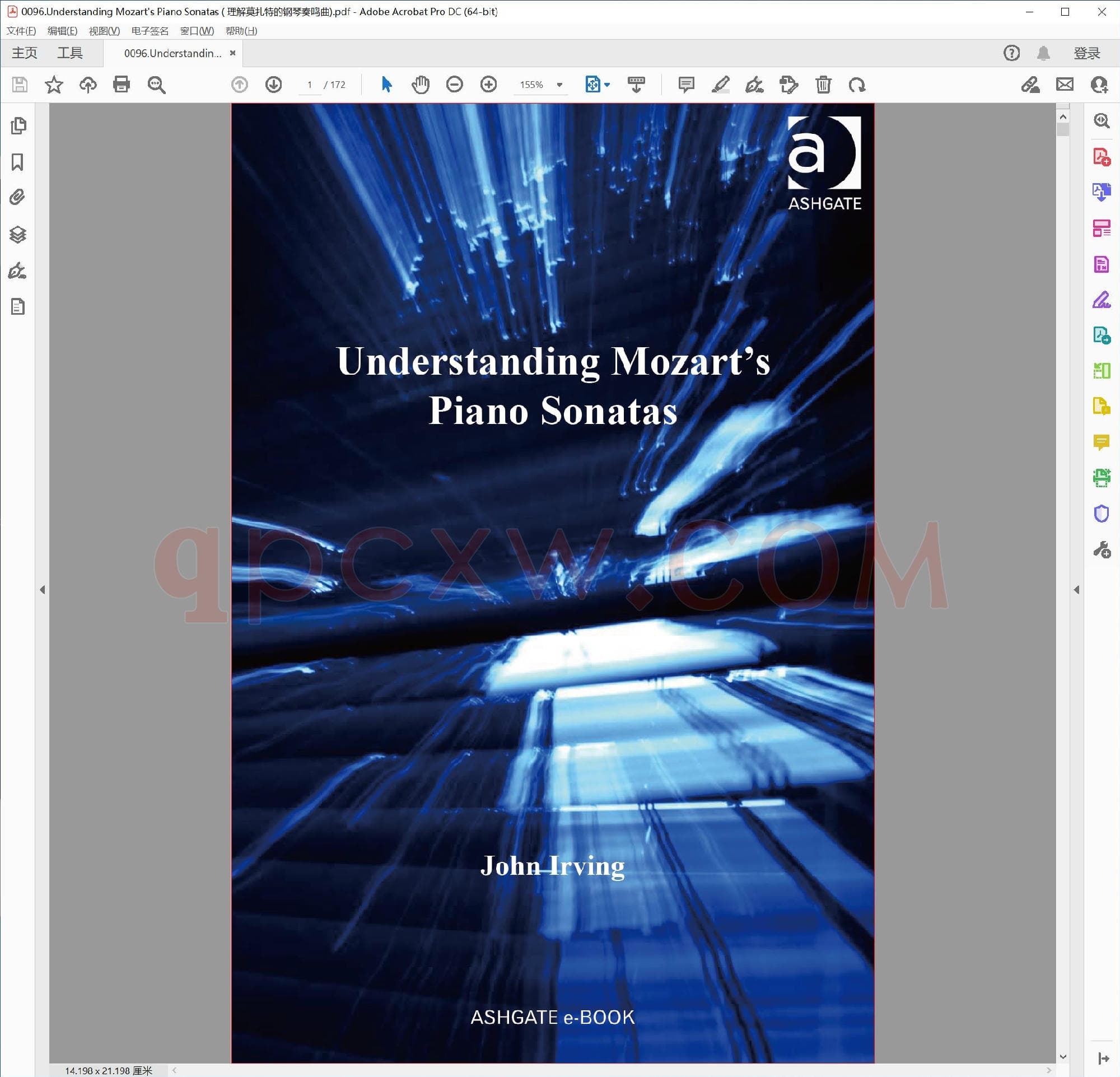Collapse the left navigation pane
This screenshot has width=1120, height=1077.
tap(43, 590)
